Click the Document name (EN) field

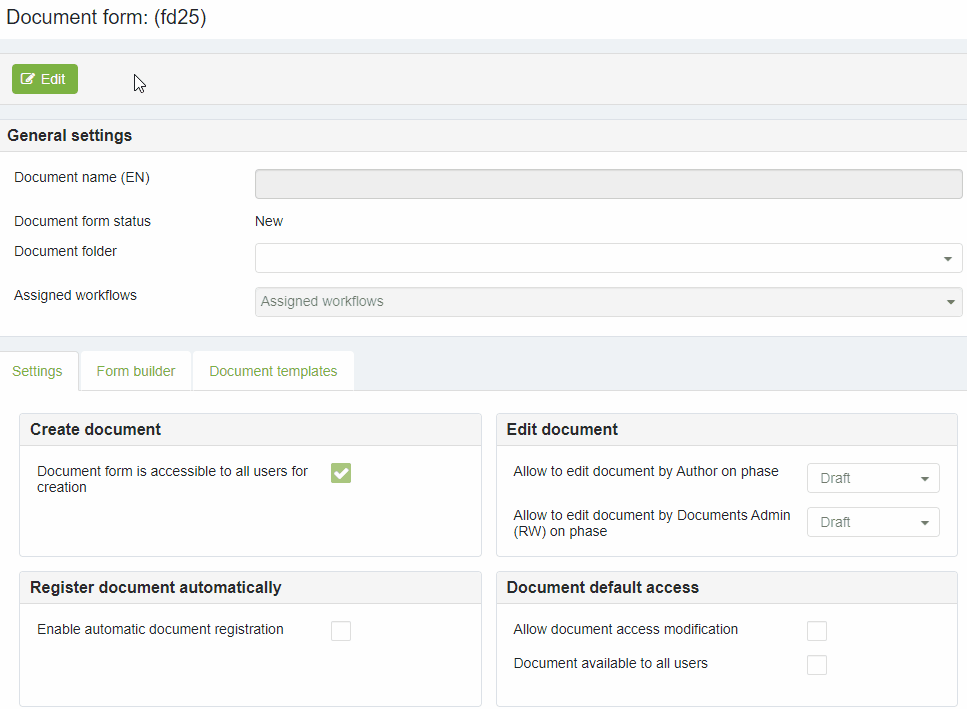[608, 184]
